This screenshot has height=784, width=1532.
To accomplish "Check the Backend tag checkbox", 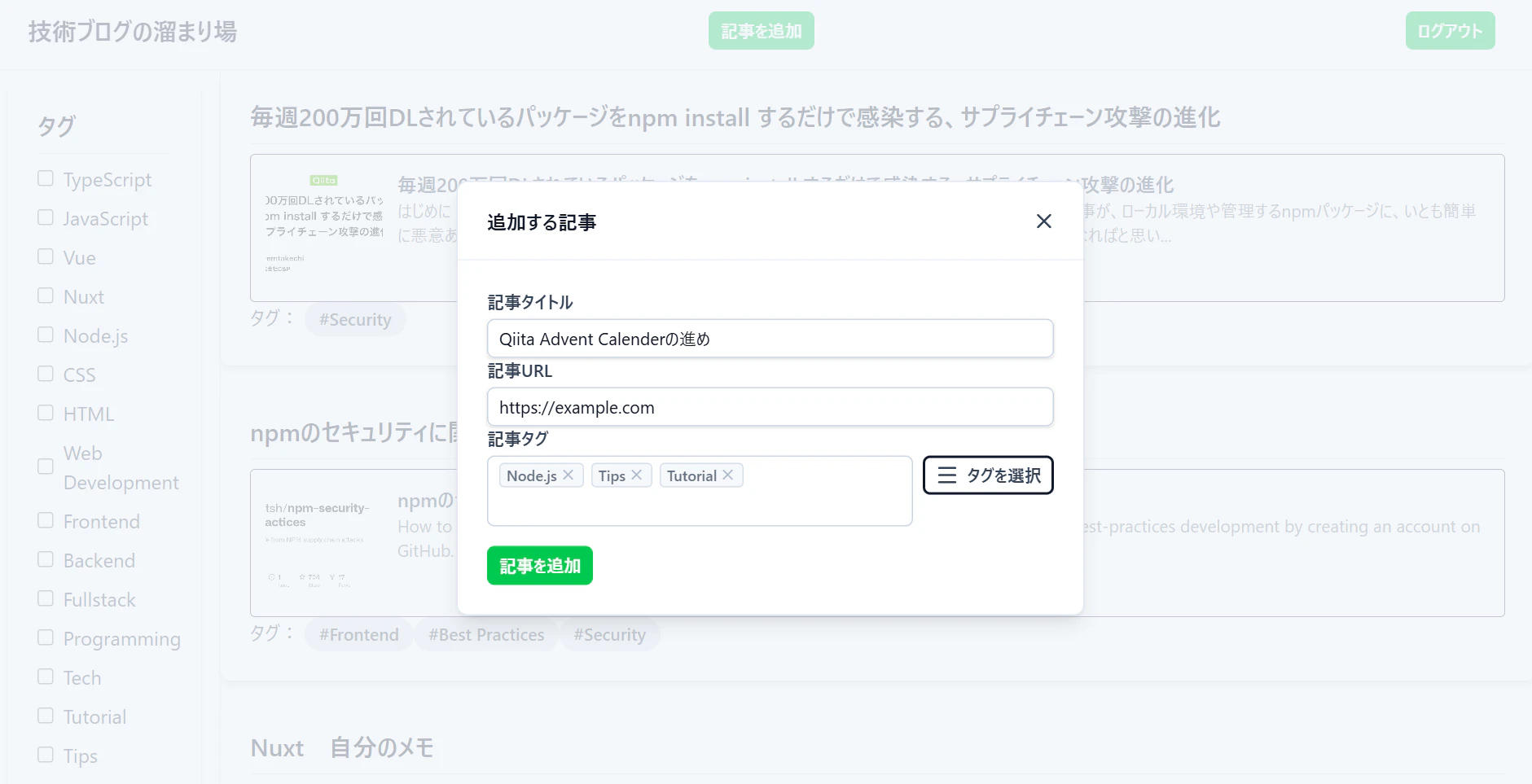I will 46,559.
